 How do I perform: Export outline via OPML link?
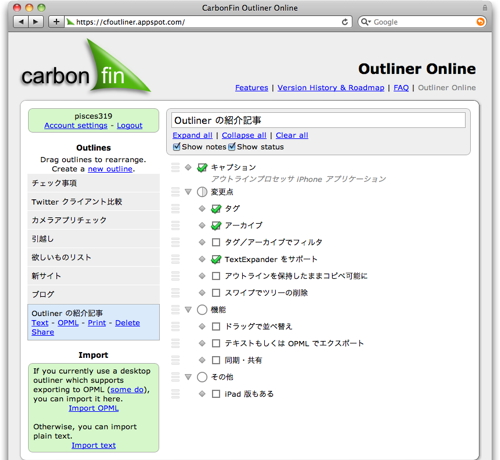click(68, 323)
